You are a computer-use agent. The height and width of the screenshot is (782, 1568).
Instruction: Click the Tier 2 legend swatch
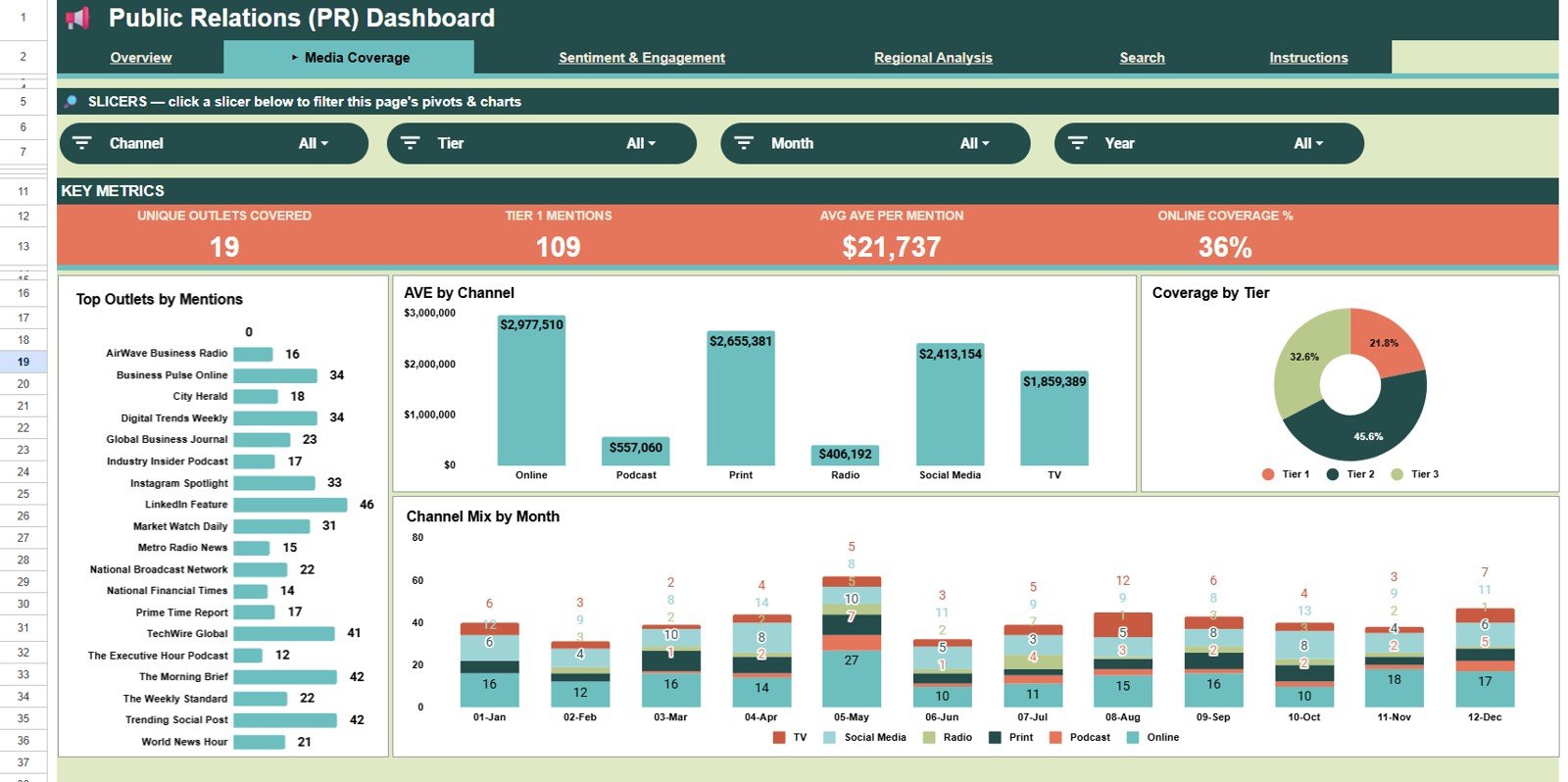(1333, 474)
